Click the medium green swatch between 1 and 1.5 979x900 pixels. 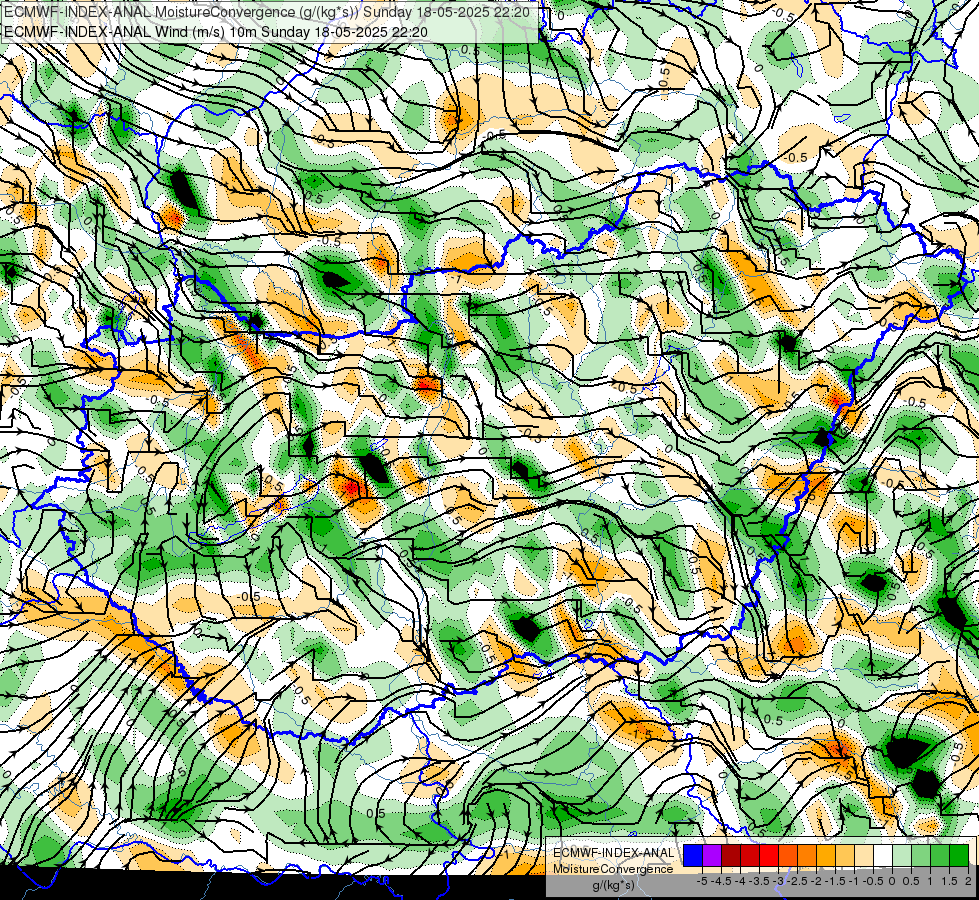tap(940, 855)
